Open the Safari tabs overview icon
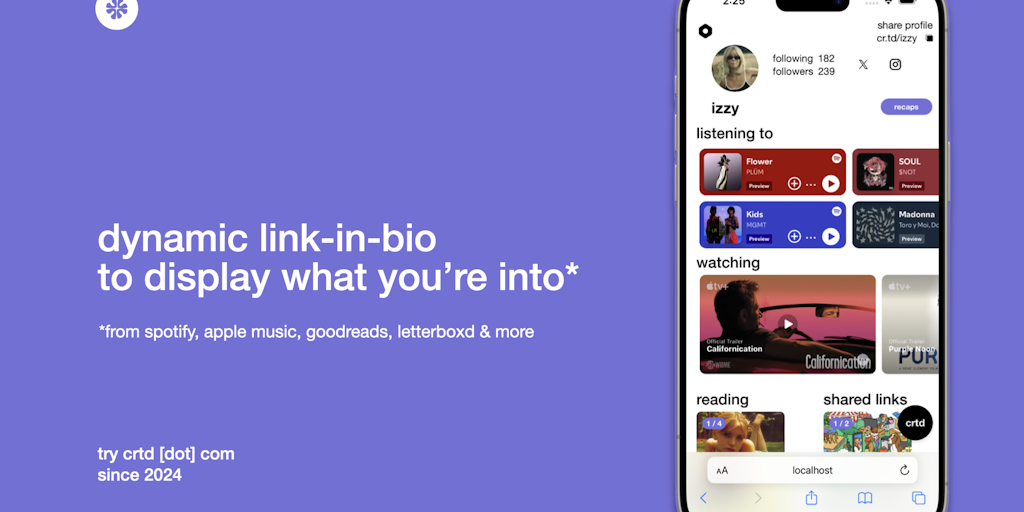Viewport: 1024px width, 512px height. point(918,498)
